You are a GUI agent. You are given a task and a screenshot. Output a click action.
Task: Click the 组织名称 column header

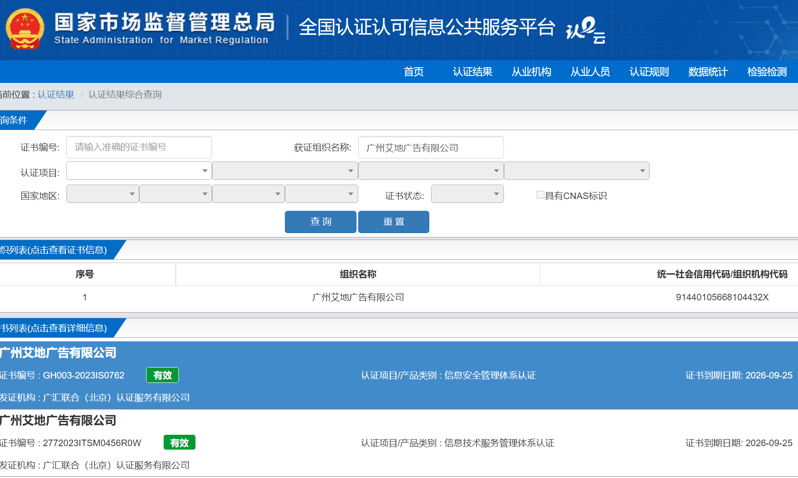[358, 274]
